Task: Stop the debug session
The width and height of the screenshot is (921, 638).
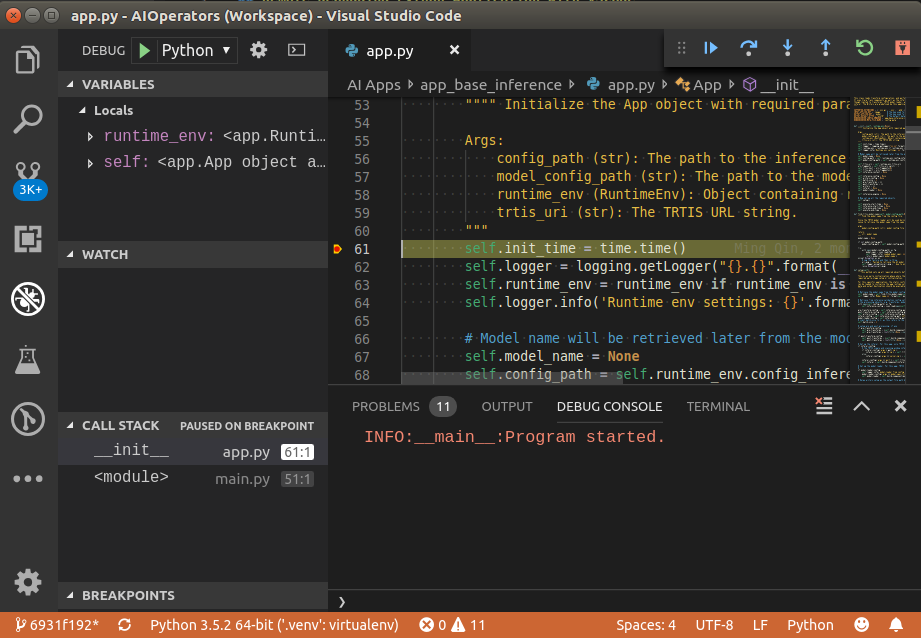Action: tap(901, 48)
